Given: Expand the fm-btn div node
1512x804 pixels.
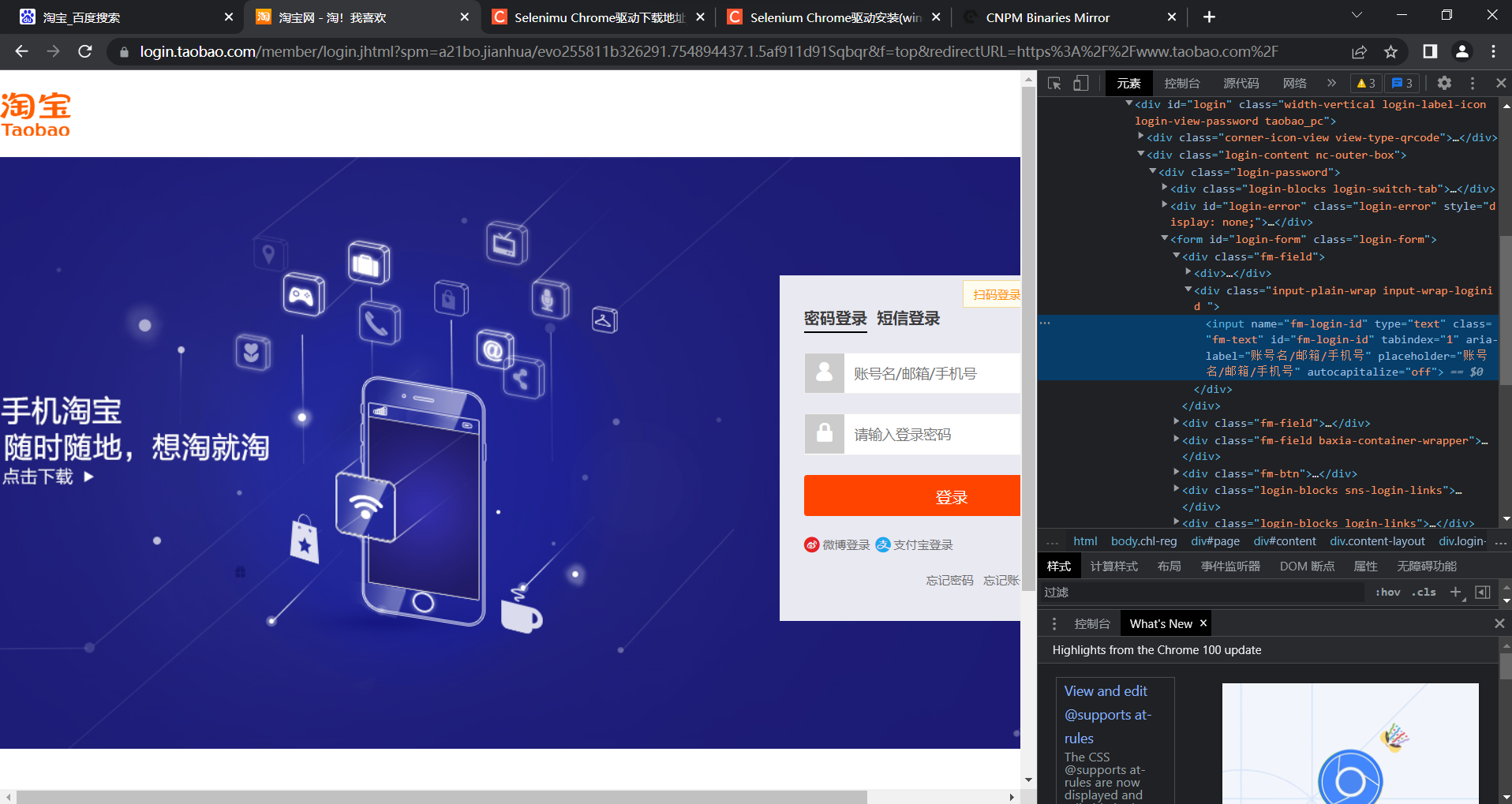Looking at the screenshot, I should point(1177,473).
